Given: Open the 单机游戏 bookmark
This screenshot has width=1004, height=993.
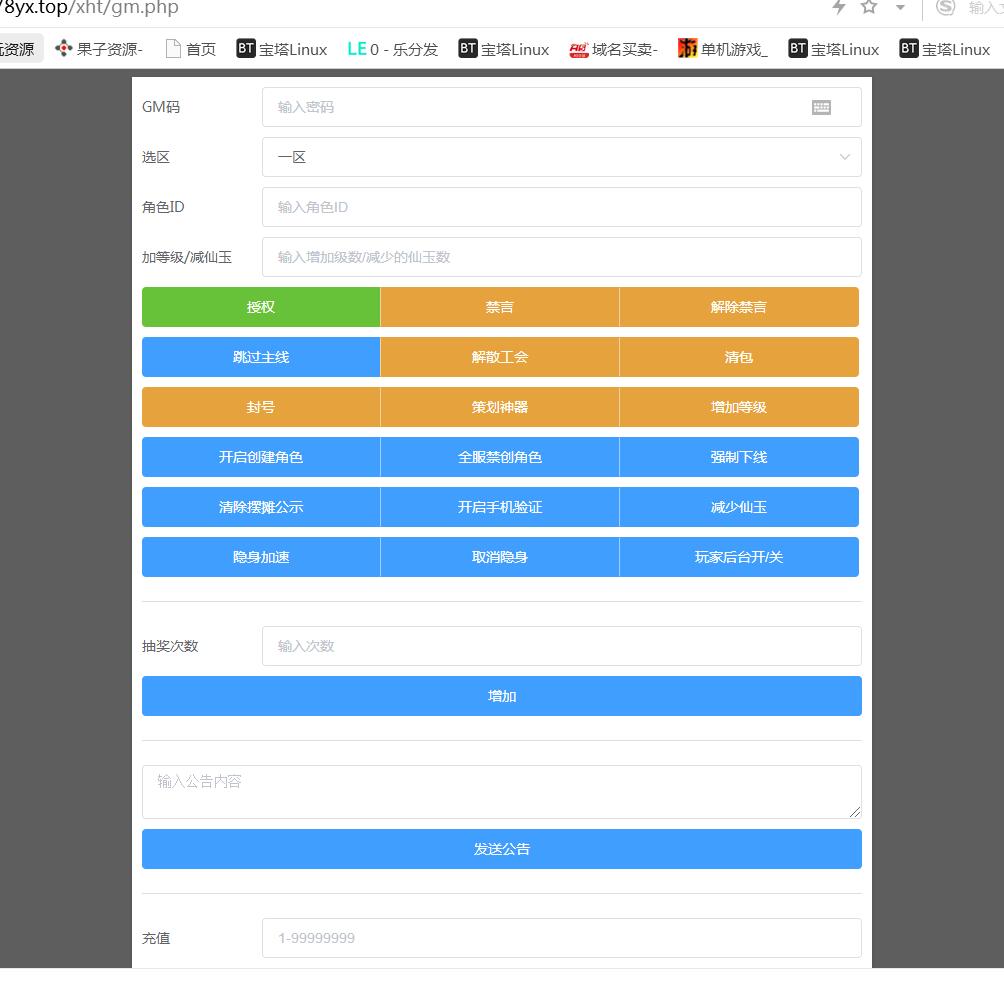Looking at the screenshot, I should (722, 49).
